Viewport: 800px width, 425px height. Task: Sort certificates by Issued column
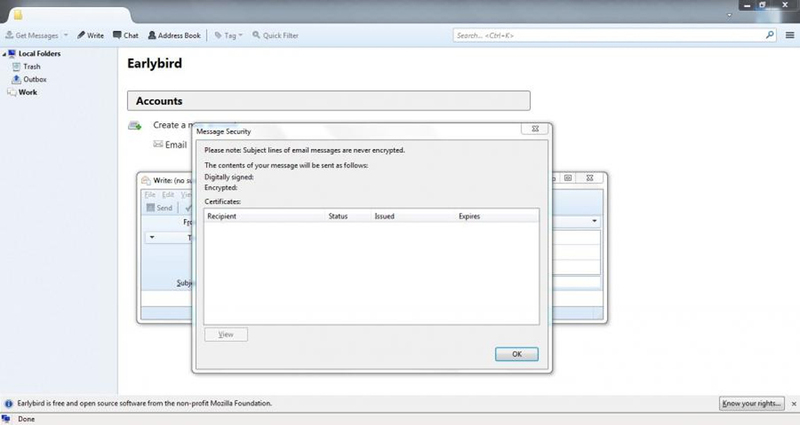(x=413, y=216)
